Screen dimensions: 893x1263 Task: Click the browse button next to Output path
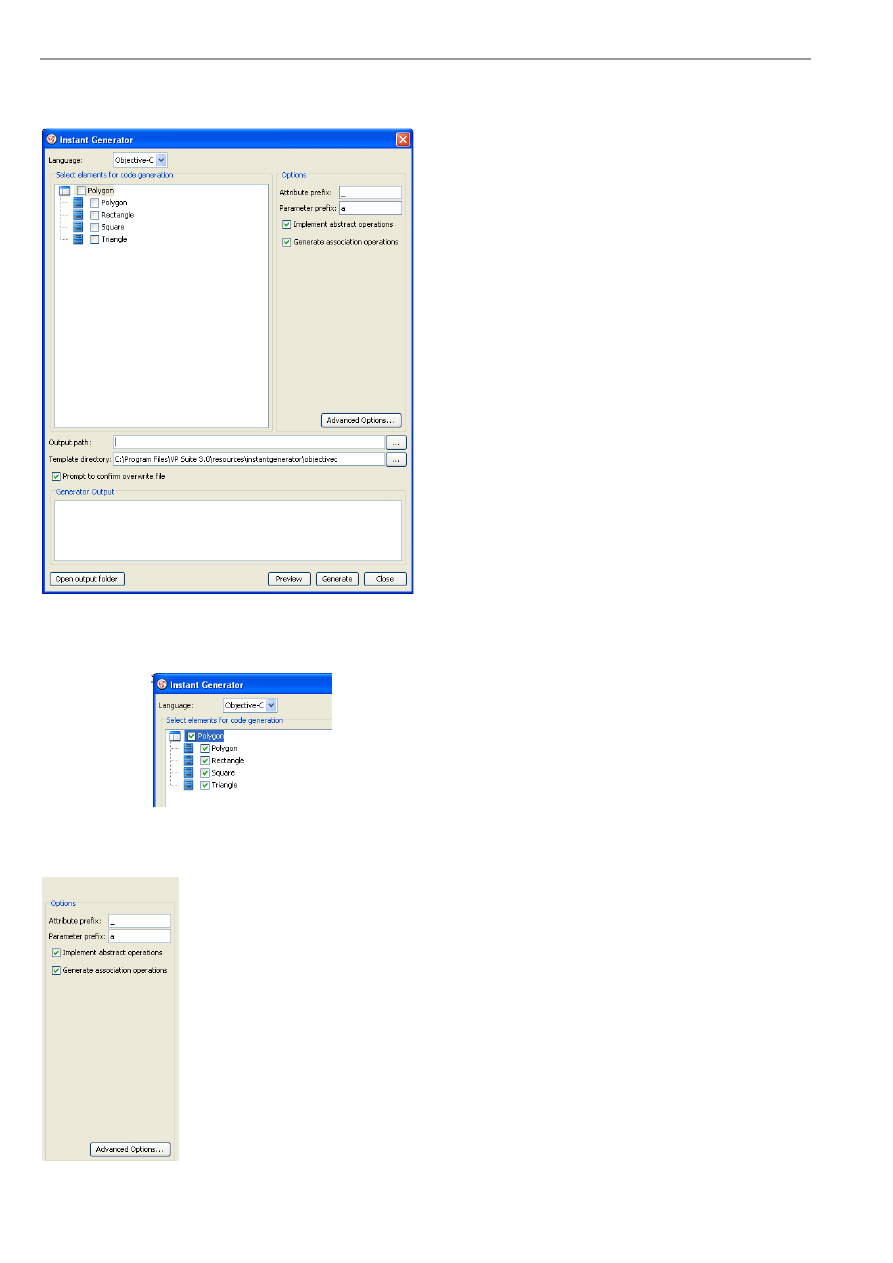pos(397,442)
